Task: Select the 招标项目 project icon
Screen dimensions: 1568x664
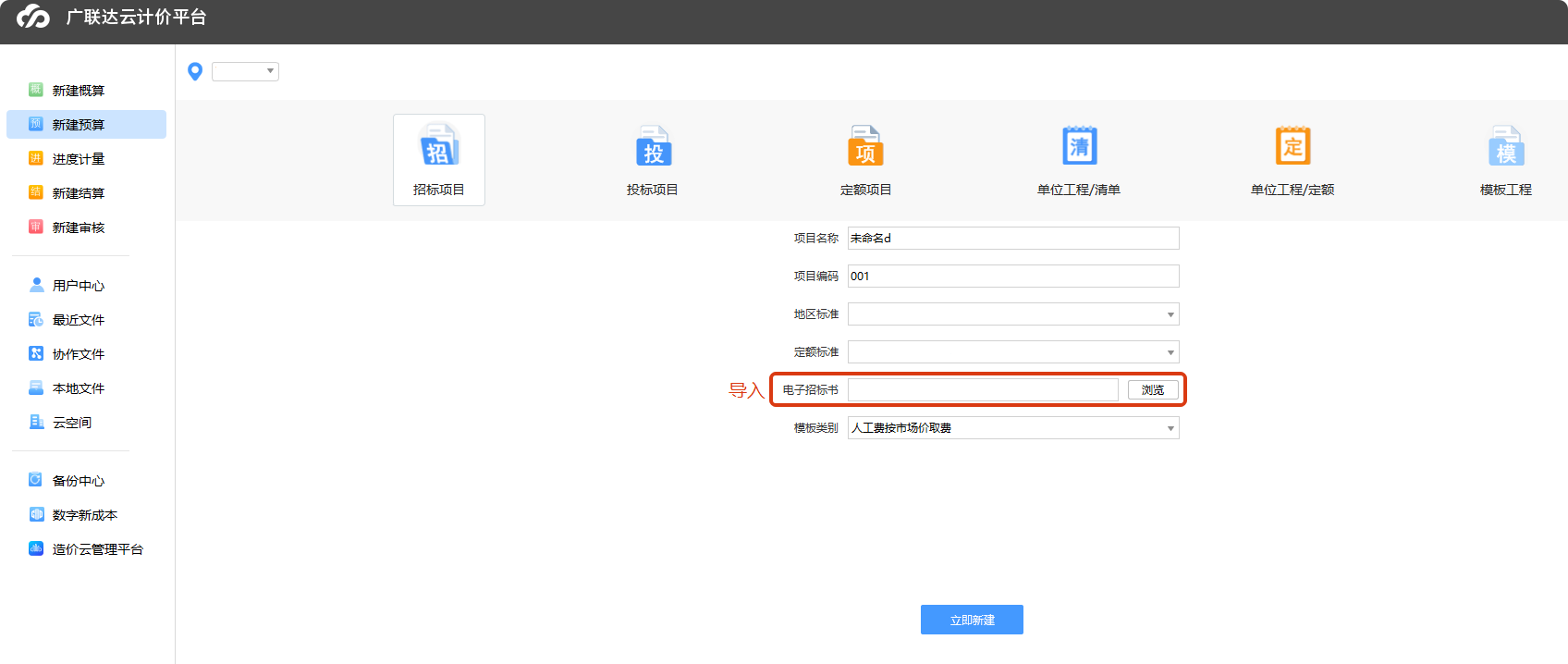Action: point(439,146)
